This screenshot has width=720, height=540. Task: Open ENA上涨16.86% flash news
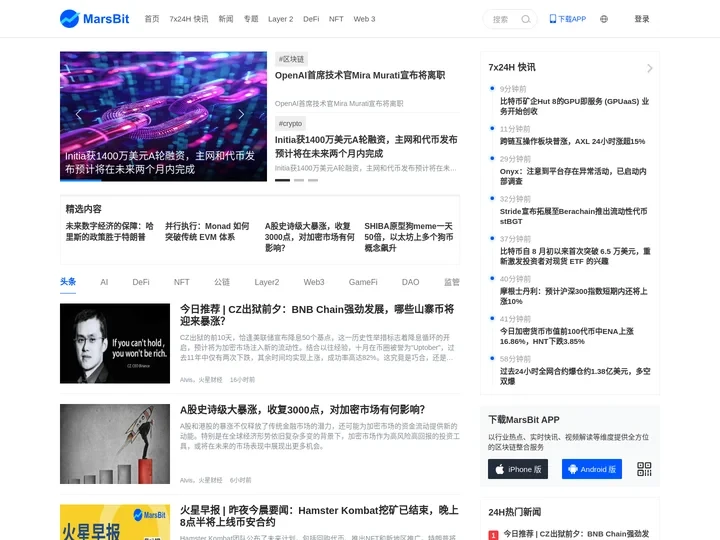[x=567, y=336]
